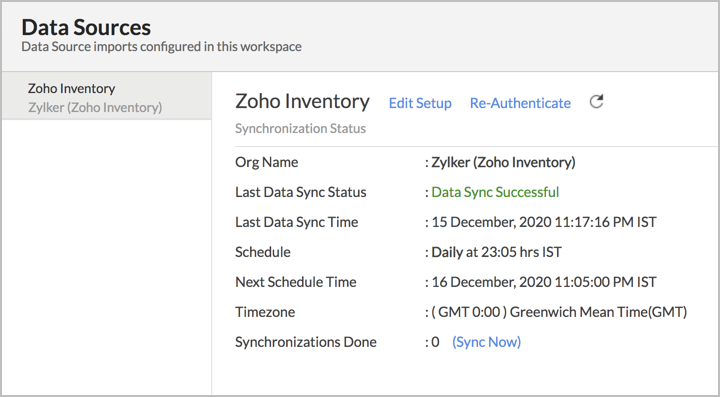Select the Org Name value Zylker (Zoho Inventory)
The image size is (720, 397).
pos(503,162)
